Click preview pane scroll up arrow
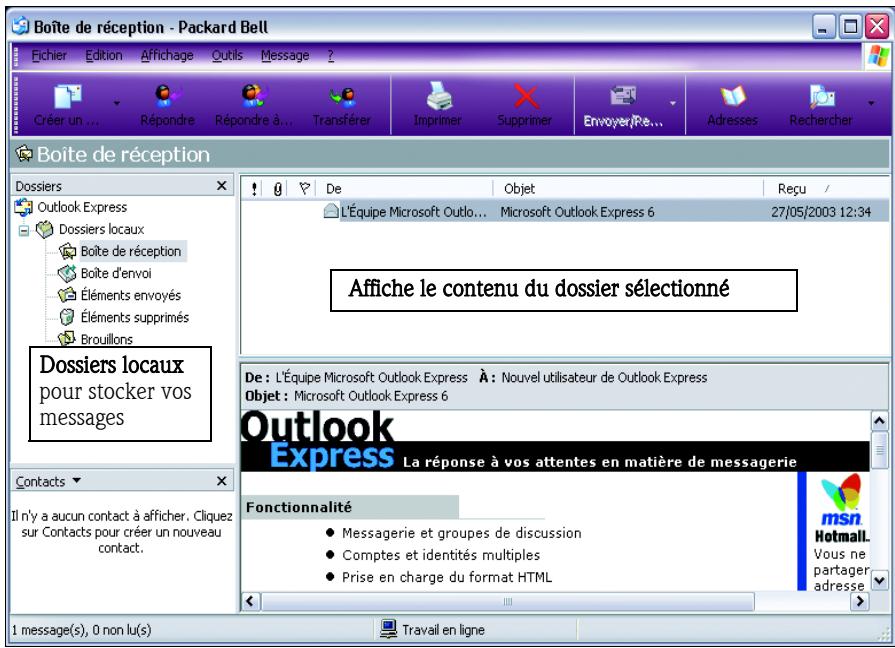This screenshot has height=648, width=895. [x=880, y=421]
